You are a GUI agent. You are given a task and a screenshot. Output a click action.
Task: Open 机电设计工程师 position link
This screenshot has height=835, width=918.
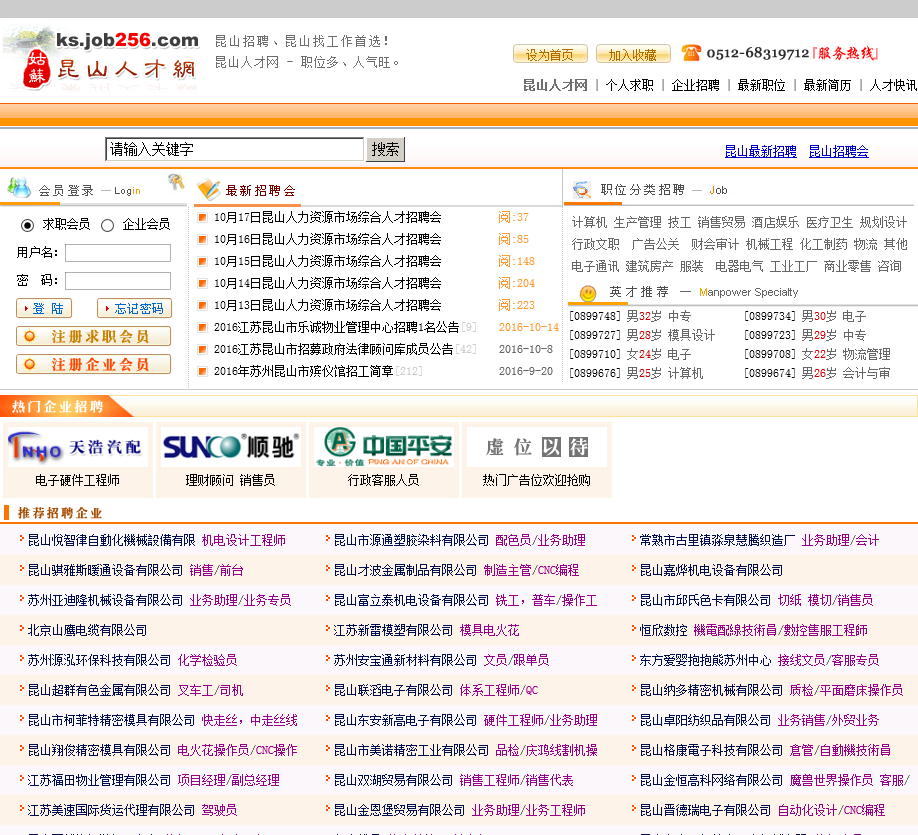pos(244,540)
